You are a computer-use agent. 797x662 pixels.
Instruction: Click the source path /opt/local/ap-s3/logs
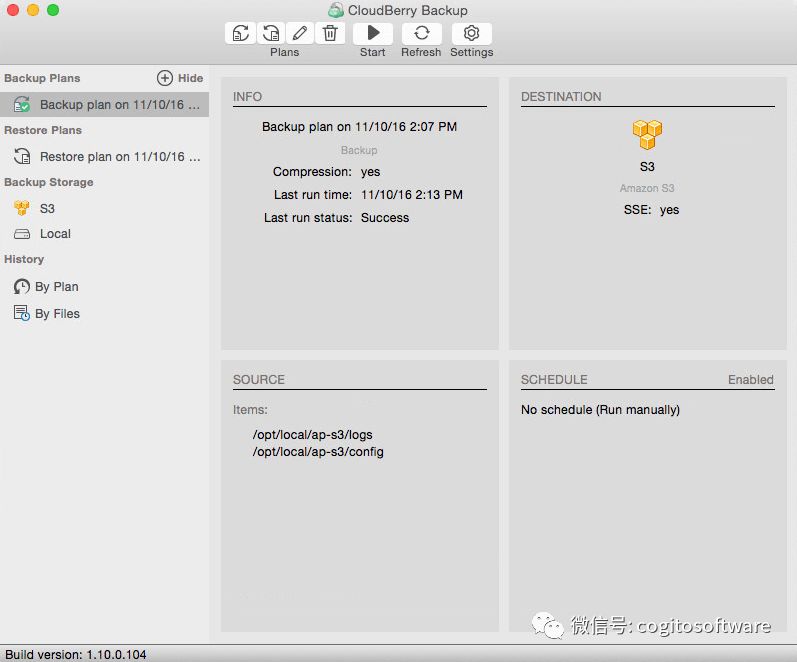pos(313,435)
